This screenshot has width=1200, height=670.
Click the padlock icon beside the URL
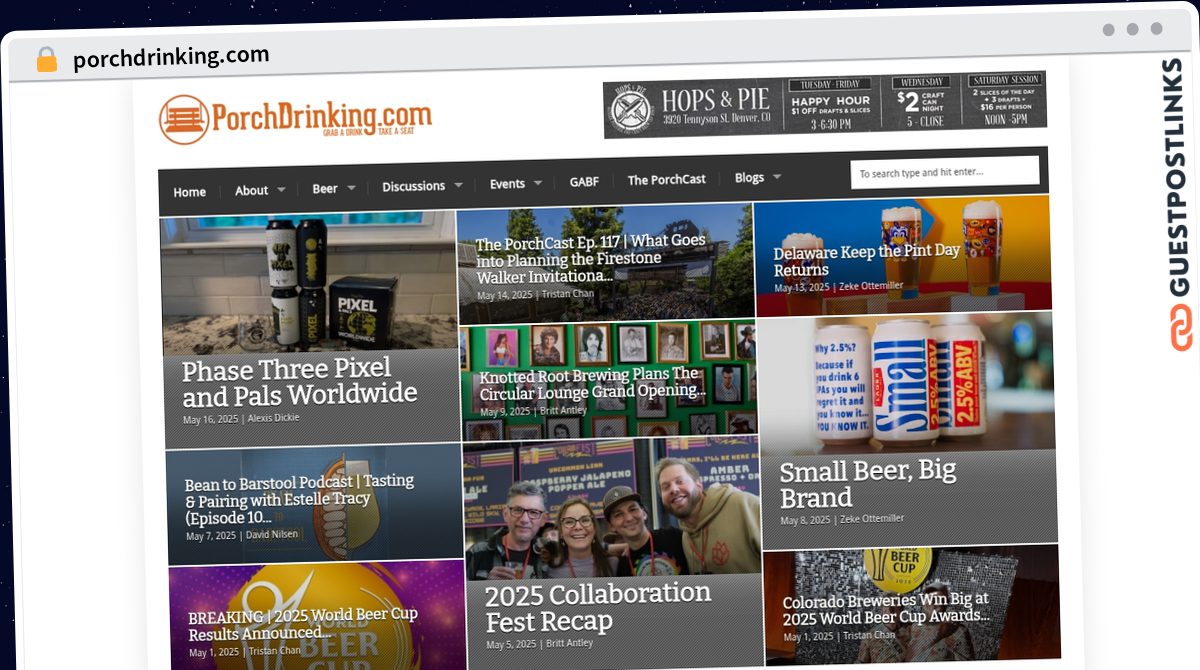(47, 59)
